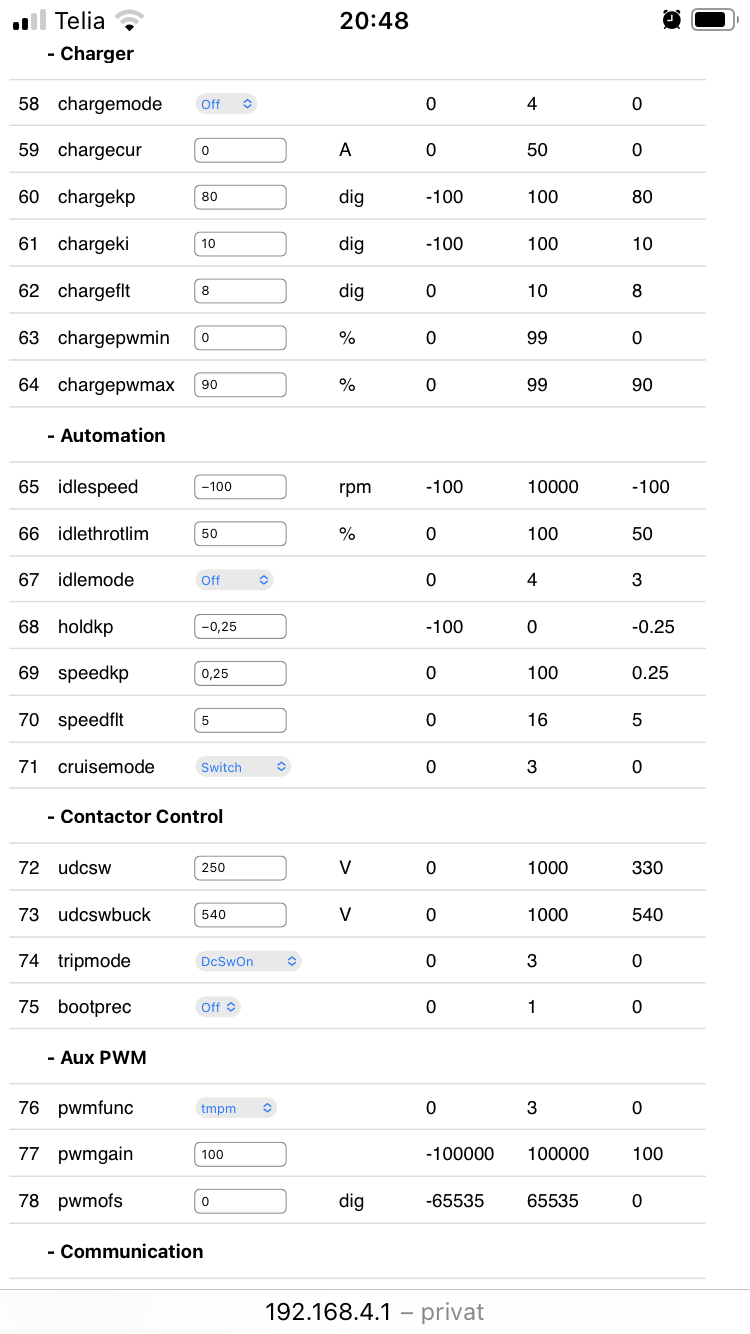Open the chargemode dropdown
The image size is (750, 1334).
[226, 104]
